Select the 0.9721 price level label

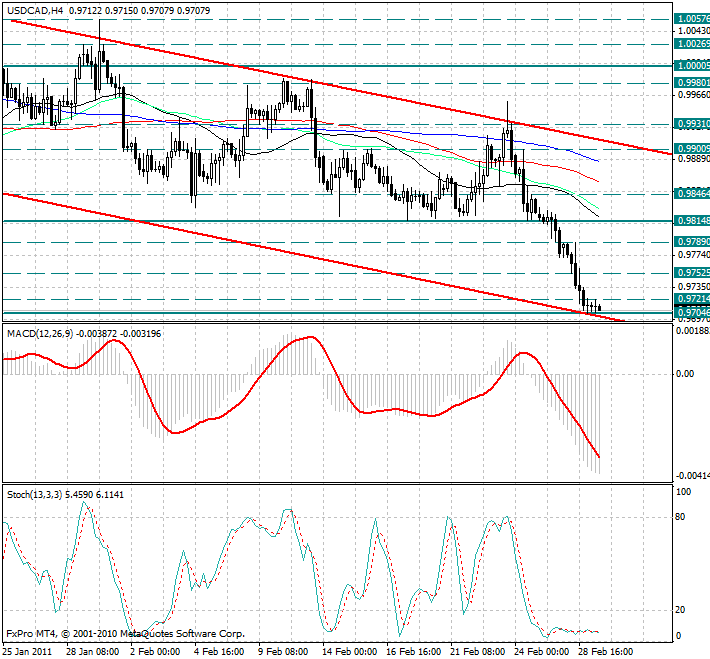[692, 298]
